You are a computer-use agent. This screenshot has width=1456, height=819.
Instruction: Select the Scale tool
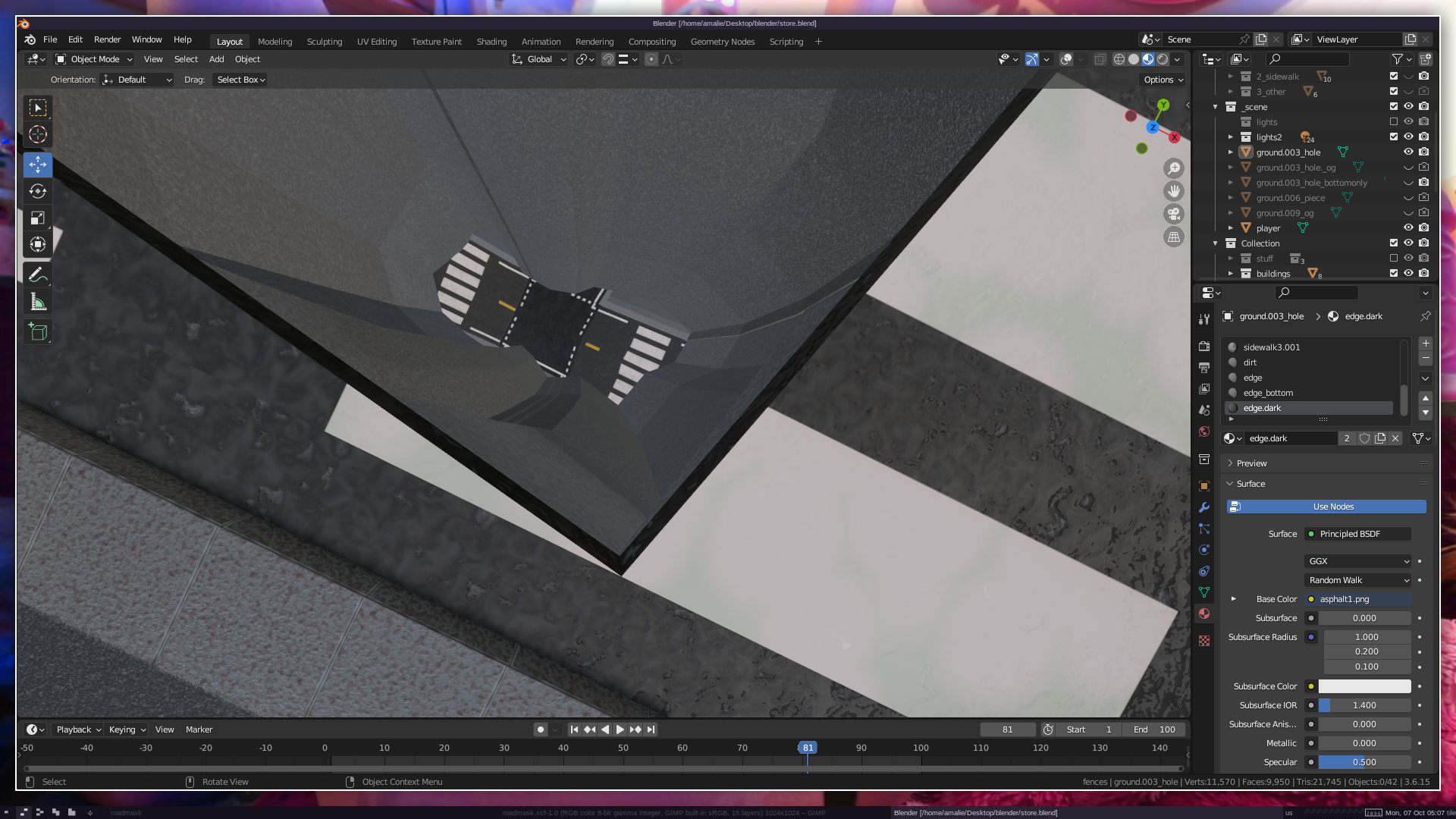[37, 218]
